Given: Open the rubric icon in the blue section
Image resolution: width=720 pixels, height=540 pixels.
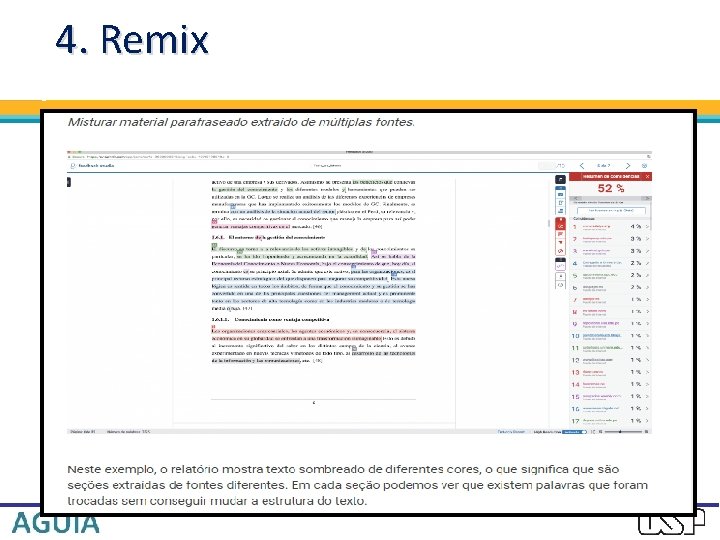Looking at the screenshot, I should click(560, 211).
